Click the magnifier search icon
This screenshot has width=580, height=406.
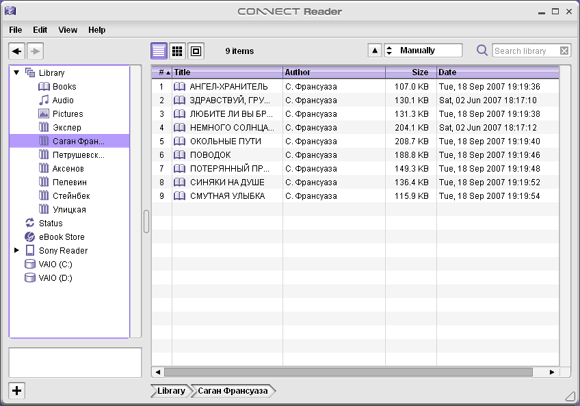tap(482, 50)
